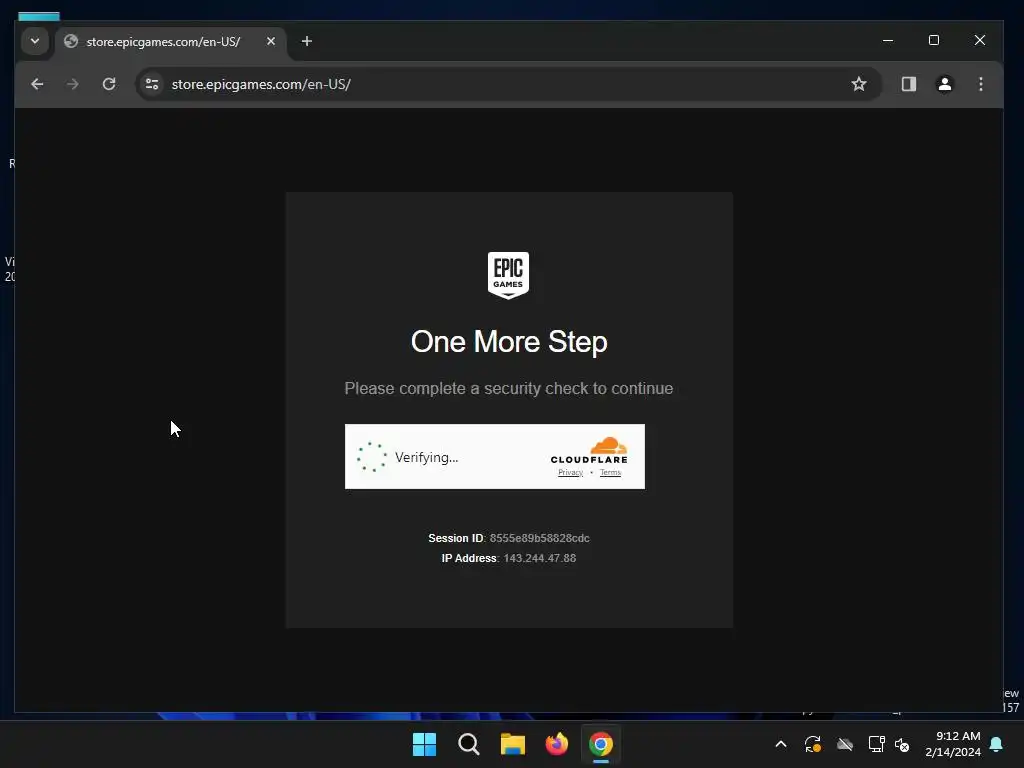Open a new tab with plus button
Image resolution: width=1024 pixels, height=768 pixels.
[x=306, y=41]
